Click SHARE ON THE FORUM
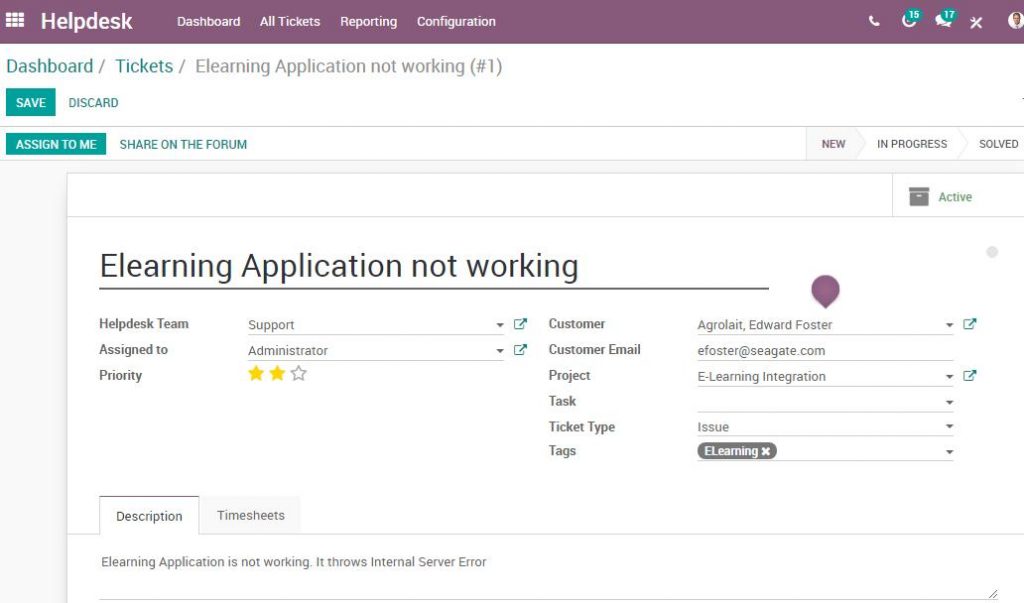This screenshot has width=1024, height=603. (x=183, y=144)
